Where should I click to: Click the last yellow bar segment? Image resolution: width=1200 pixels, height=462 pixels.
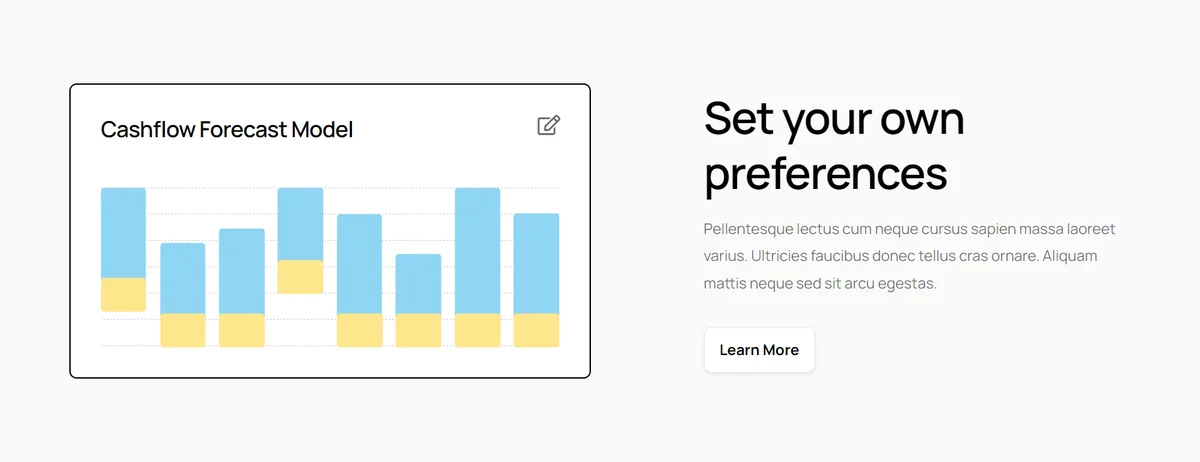coord(536,330)
